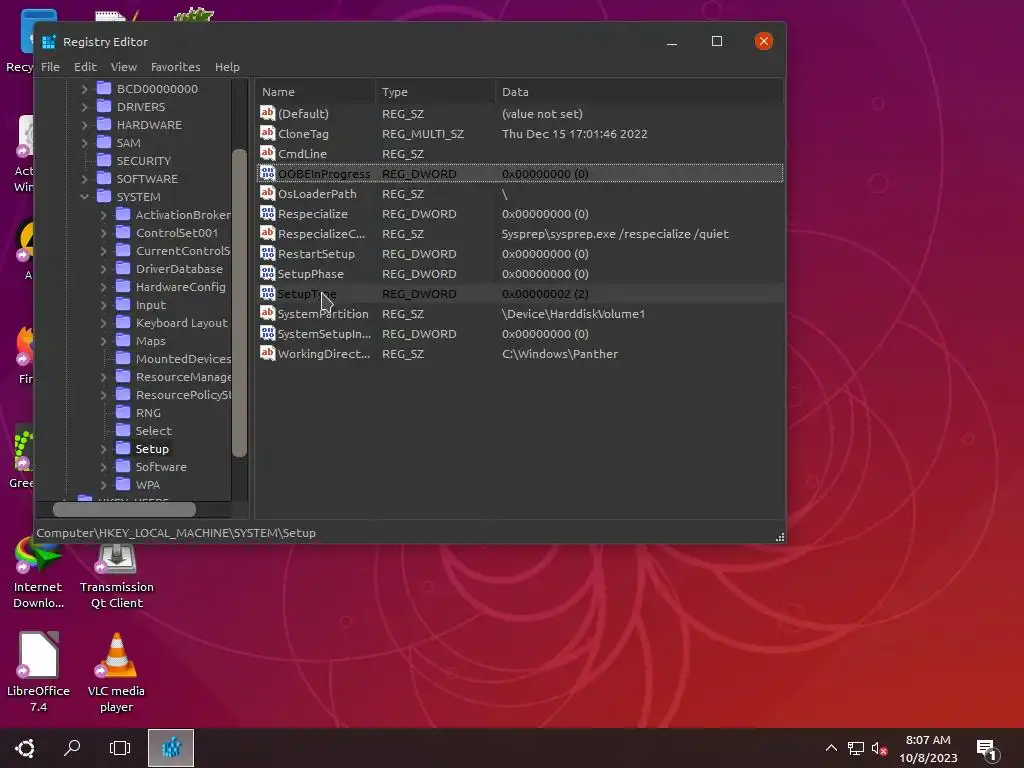This screenshot has height=768, width=1024.
Task: Open the notification center icon
Action: pyautogui.click(x=986, y=749)
